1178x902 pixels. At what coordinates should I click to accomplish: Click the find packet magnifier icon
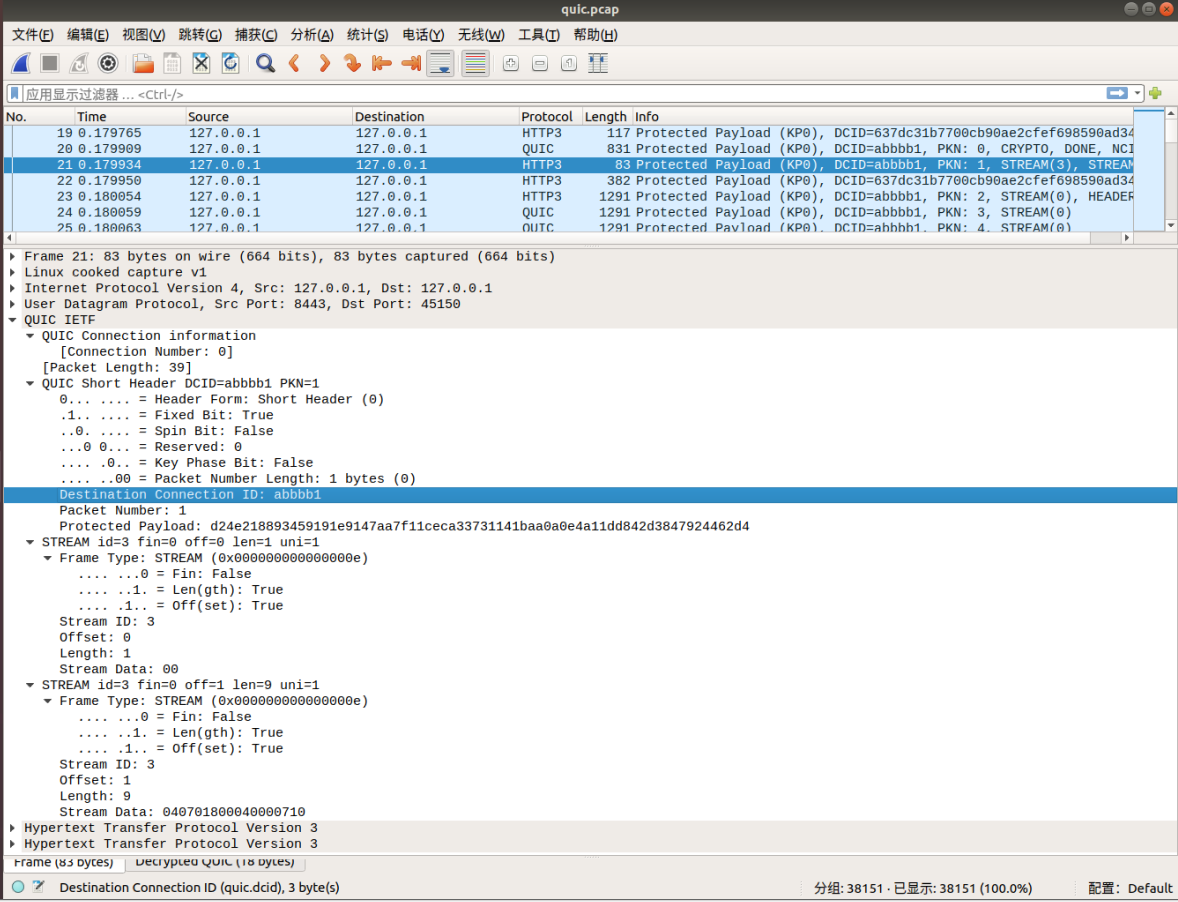265,63
